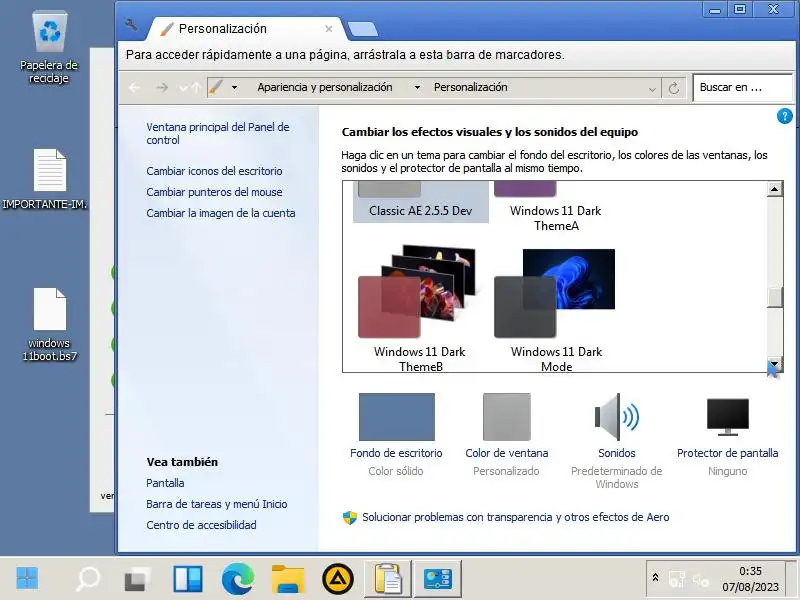Expand arrow after Apariencia y personalización
800x600 pixels.
(x=417, y=88)
